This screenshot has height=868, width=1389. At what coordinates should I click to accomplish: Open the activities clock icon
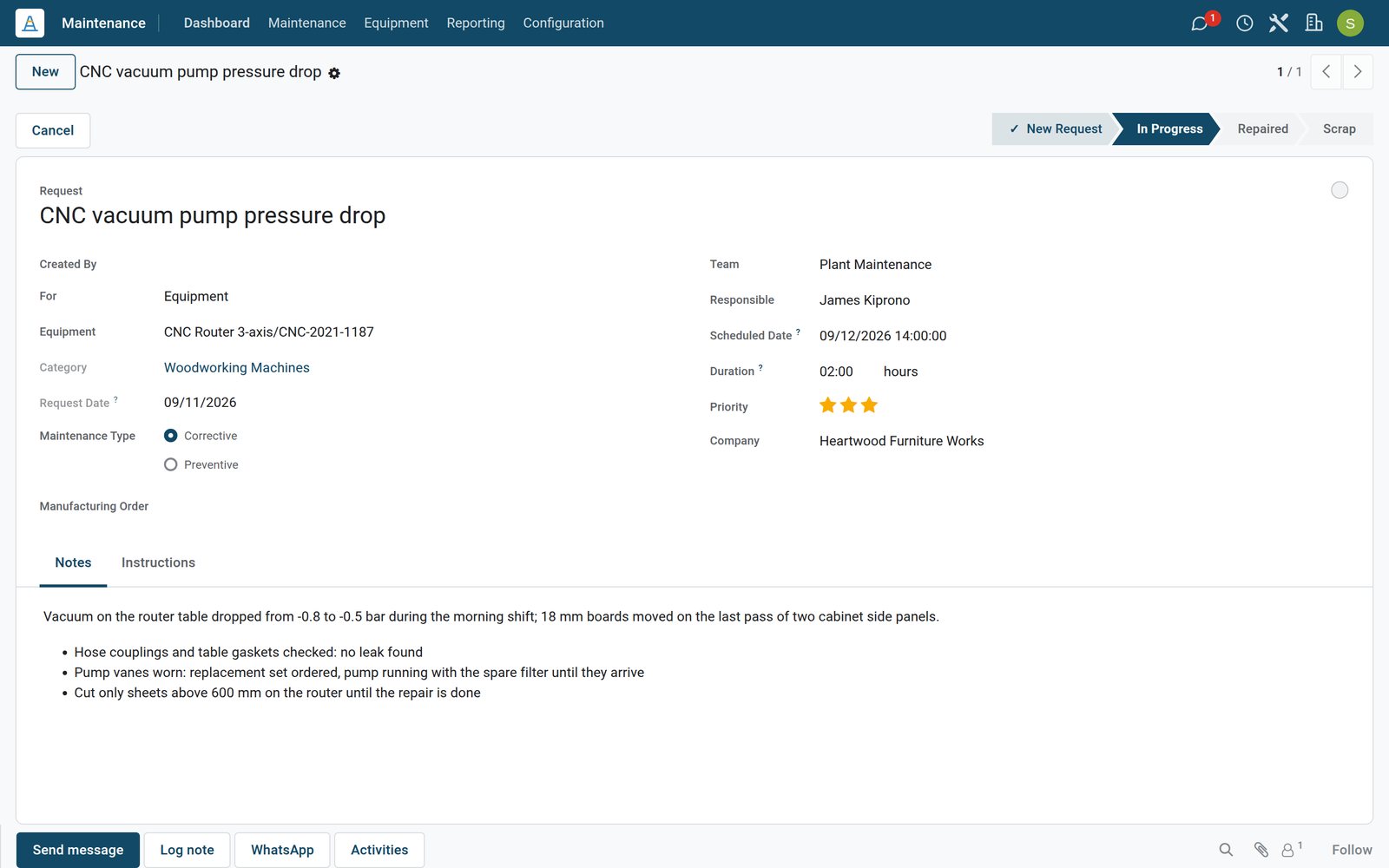click(1244, 23)
